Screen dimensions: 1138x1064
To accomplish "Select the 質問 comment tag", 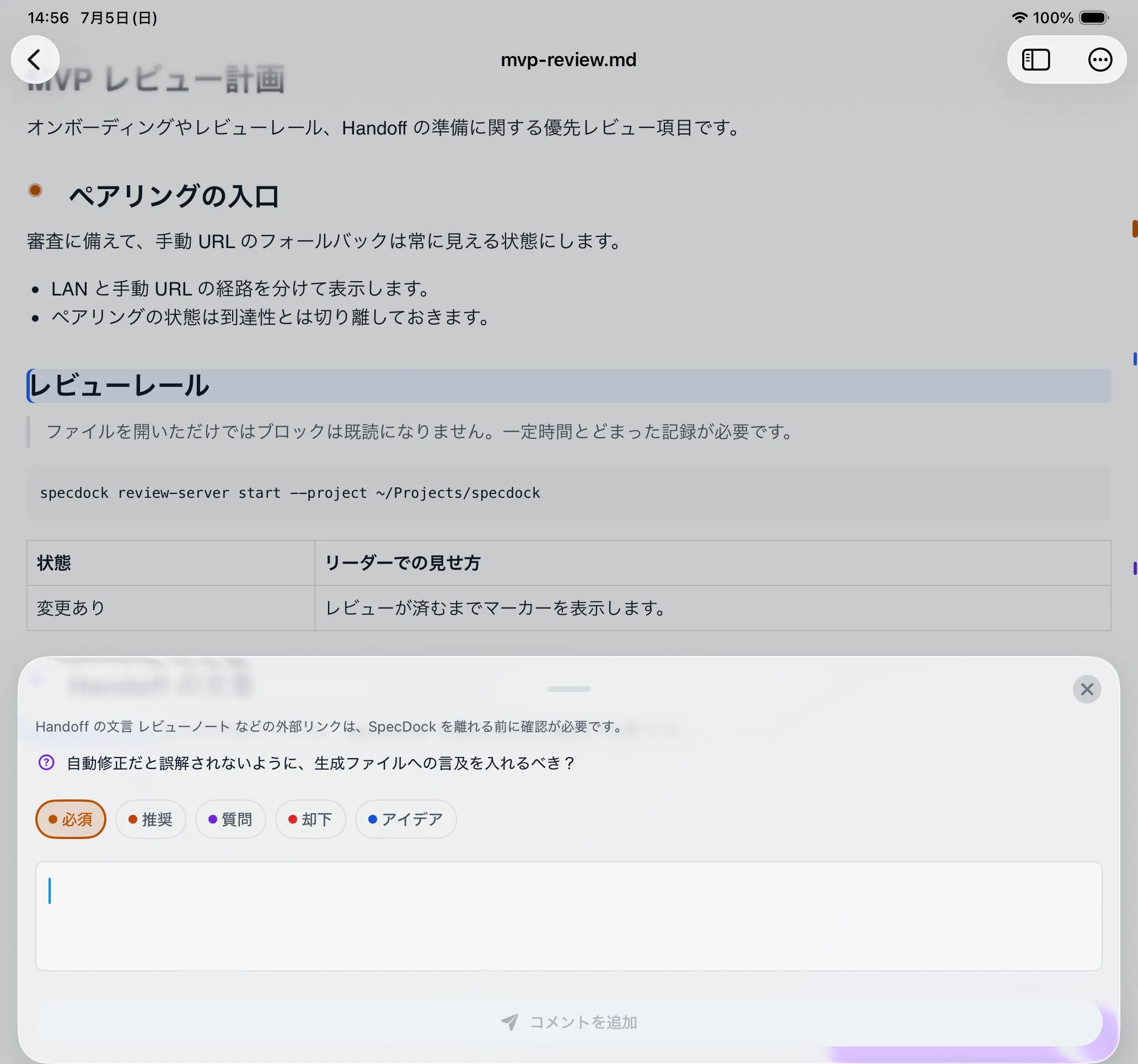I will (230, 819).
